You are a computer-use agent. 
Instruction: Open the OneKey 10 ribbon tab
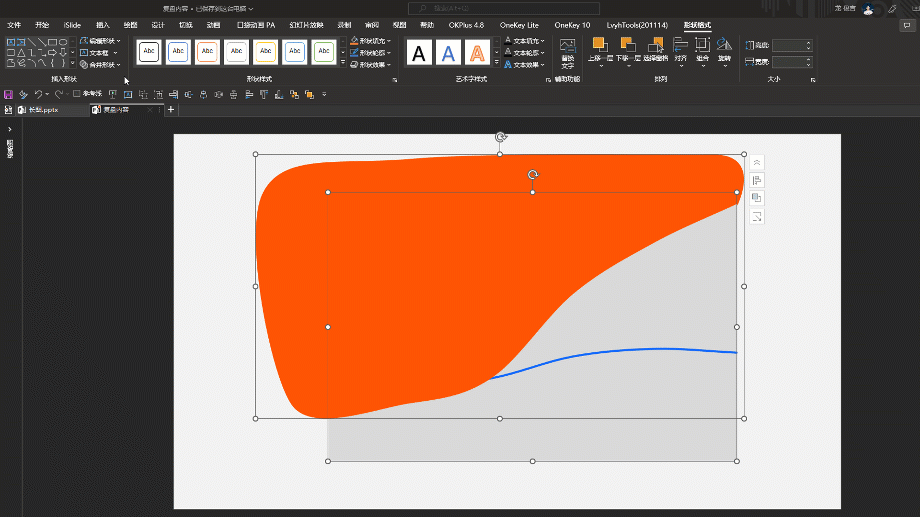tap(572, 25)
